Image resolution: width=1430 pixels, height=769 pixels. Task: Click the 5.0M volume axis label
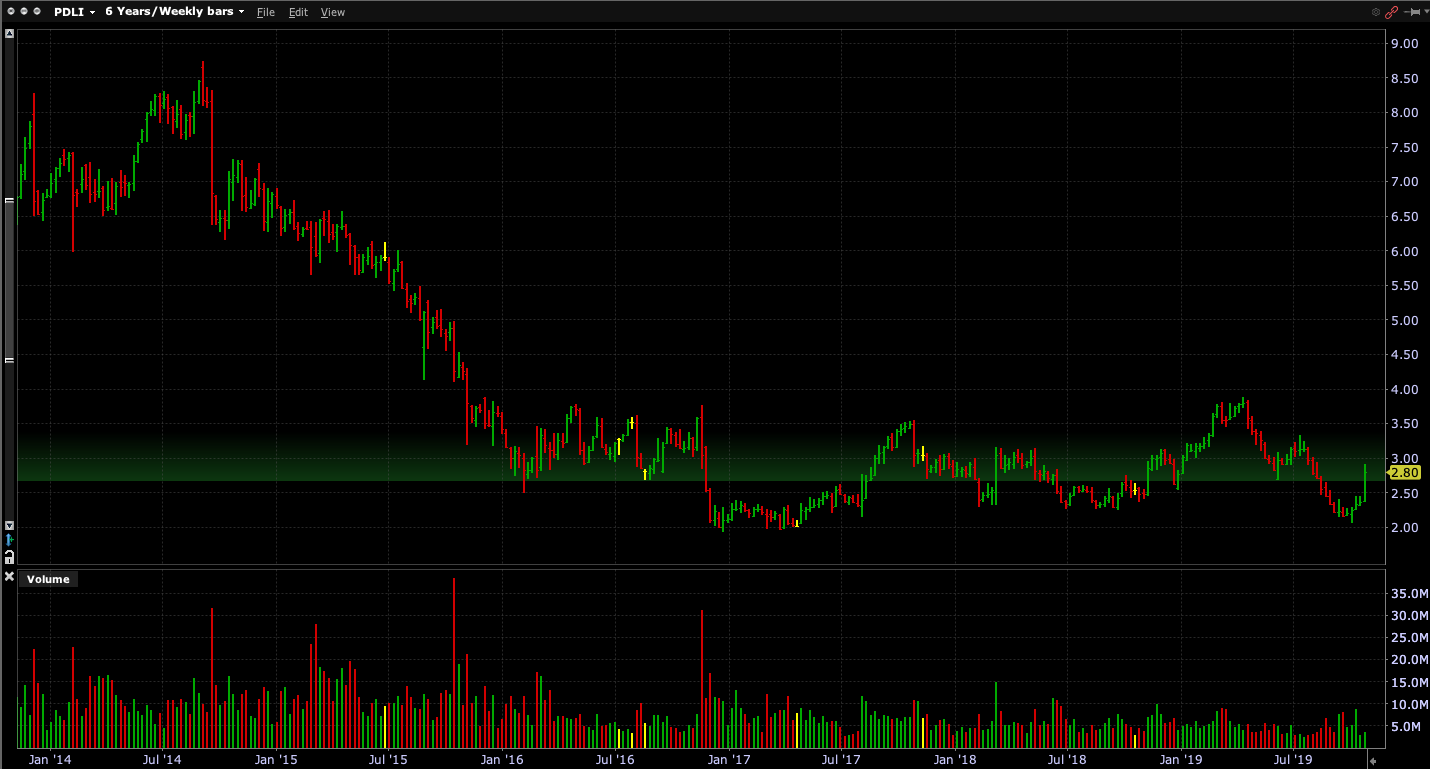[x=1406, y=727]
